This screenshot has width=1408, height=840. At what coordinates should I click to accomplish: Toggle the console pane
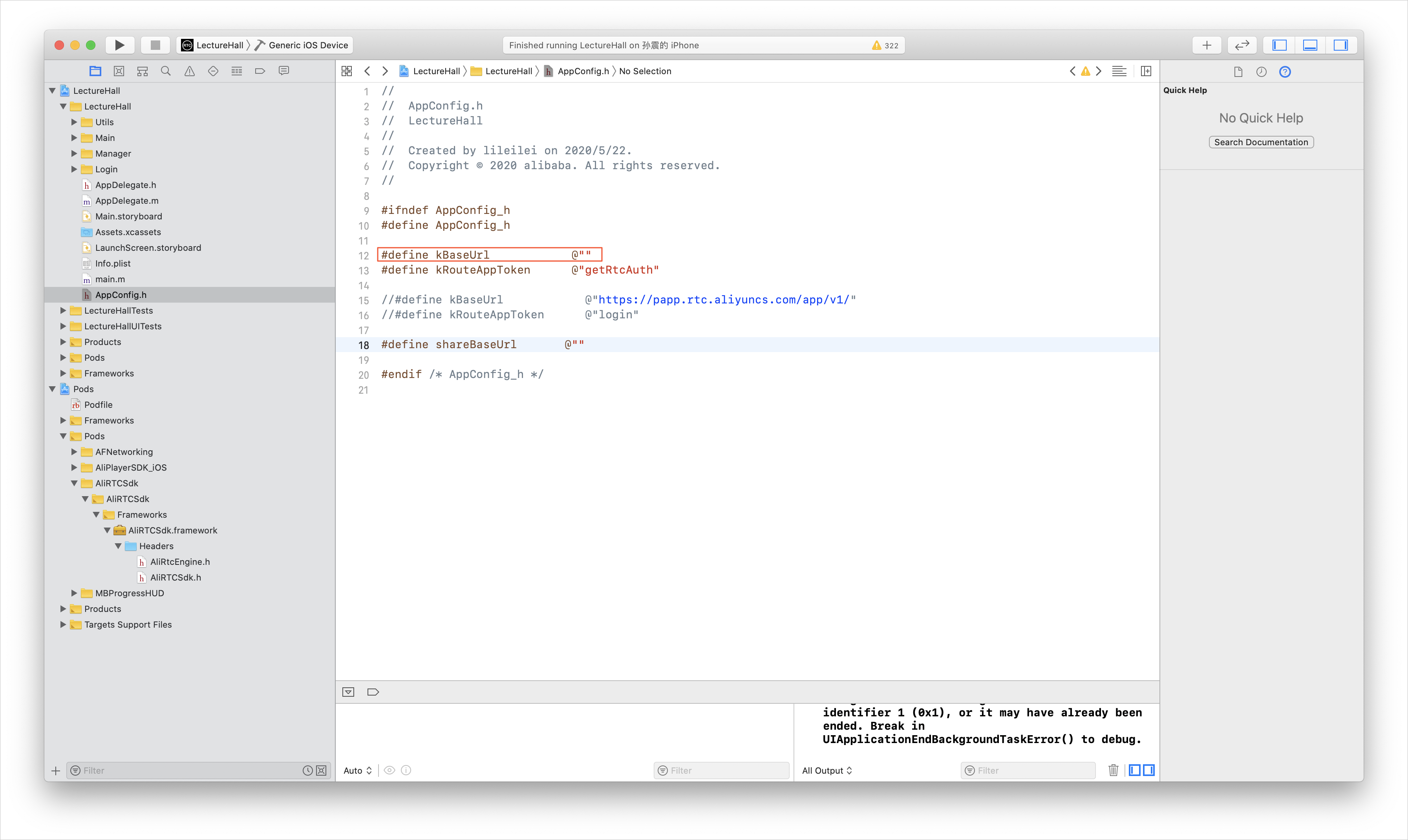coord(1149,770)
